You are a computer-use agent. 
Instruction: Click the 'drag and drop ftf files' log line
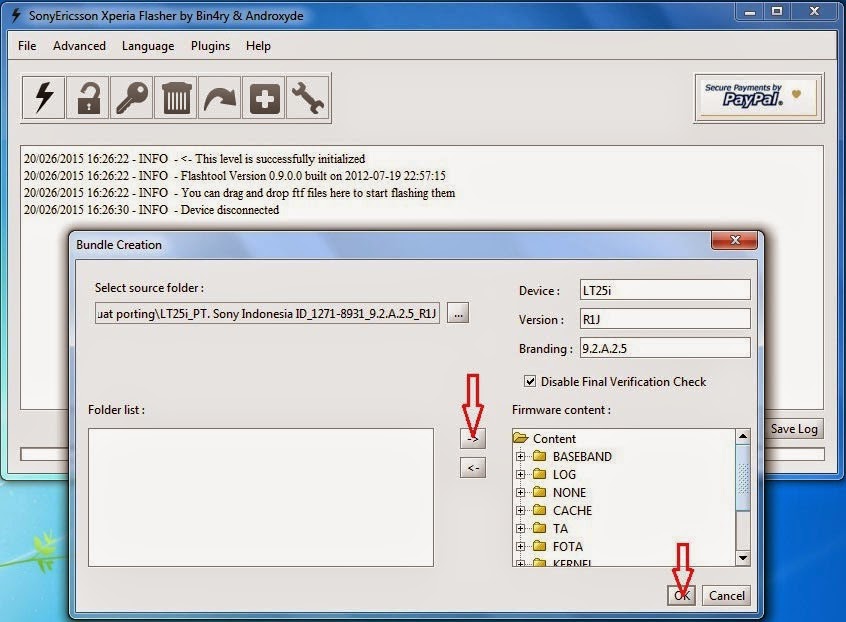pos(239,193)
